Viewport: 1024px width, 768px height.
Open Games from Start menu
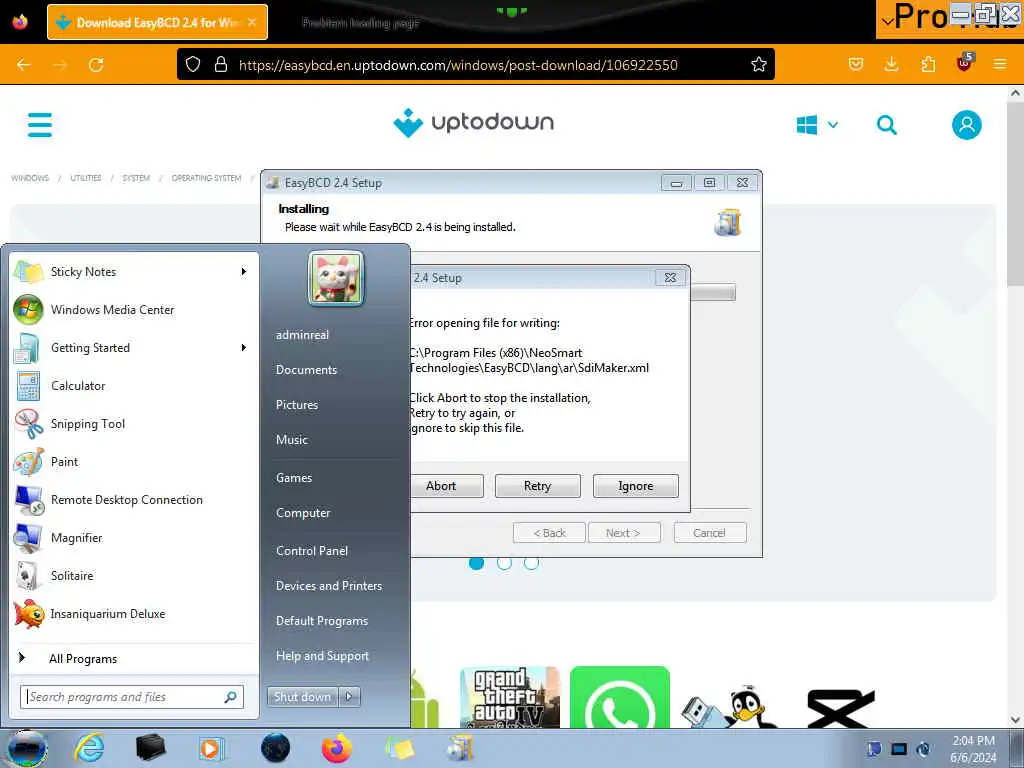[x=294, y=478]
